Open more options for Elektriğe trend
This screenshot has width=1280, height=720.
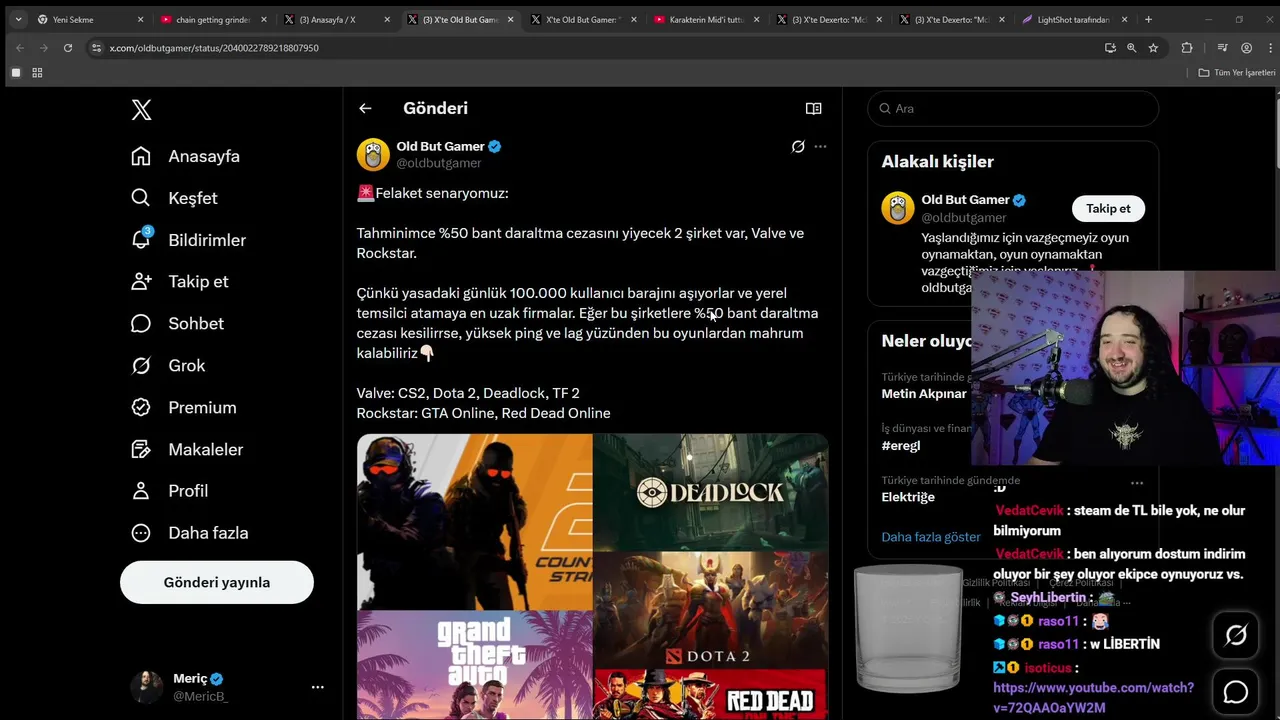(x=1137, y=483)
